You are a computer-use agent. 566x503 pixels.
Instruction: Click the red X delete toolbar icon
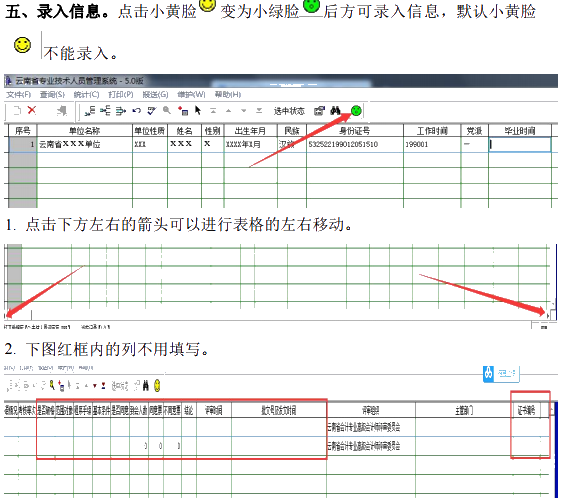(x=32, y=110)
